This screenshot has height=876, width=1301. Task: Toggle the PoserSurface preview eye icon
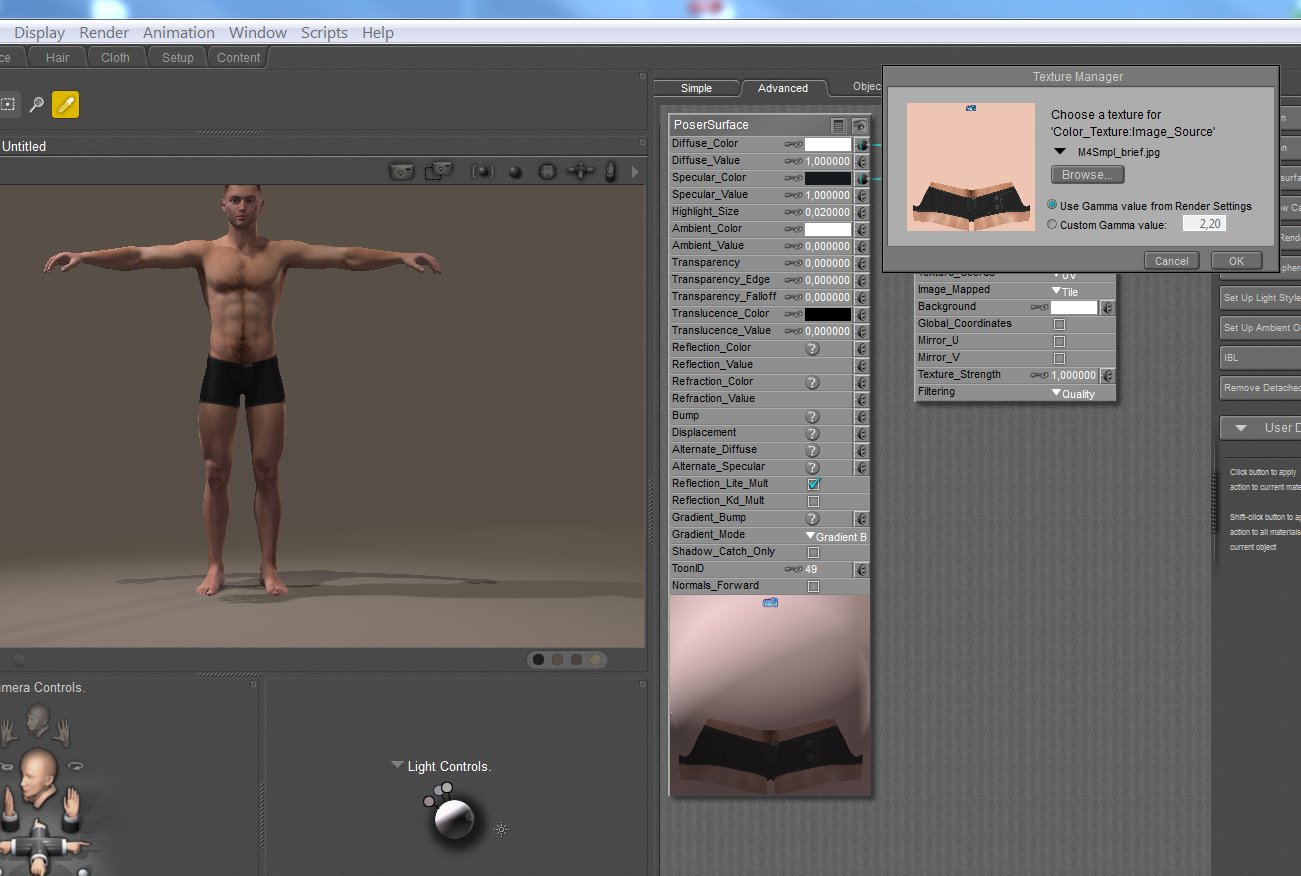(859, 126)
